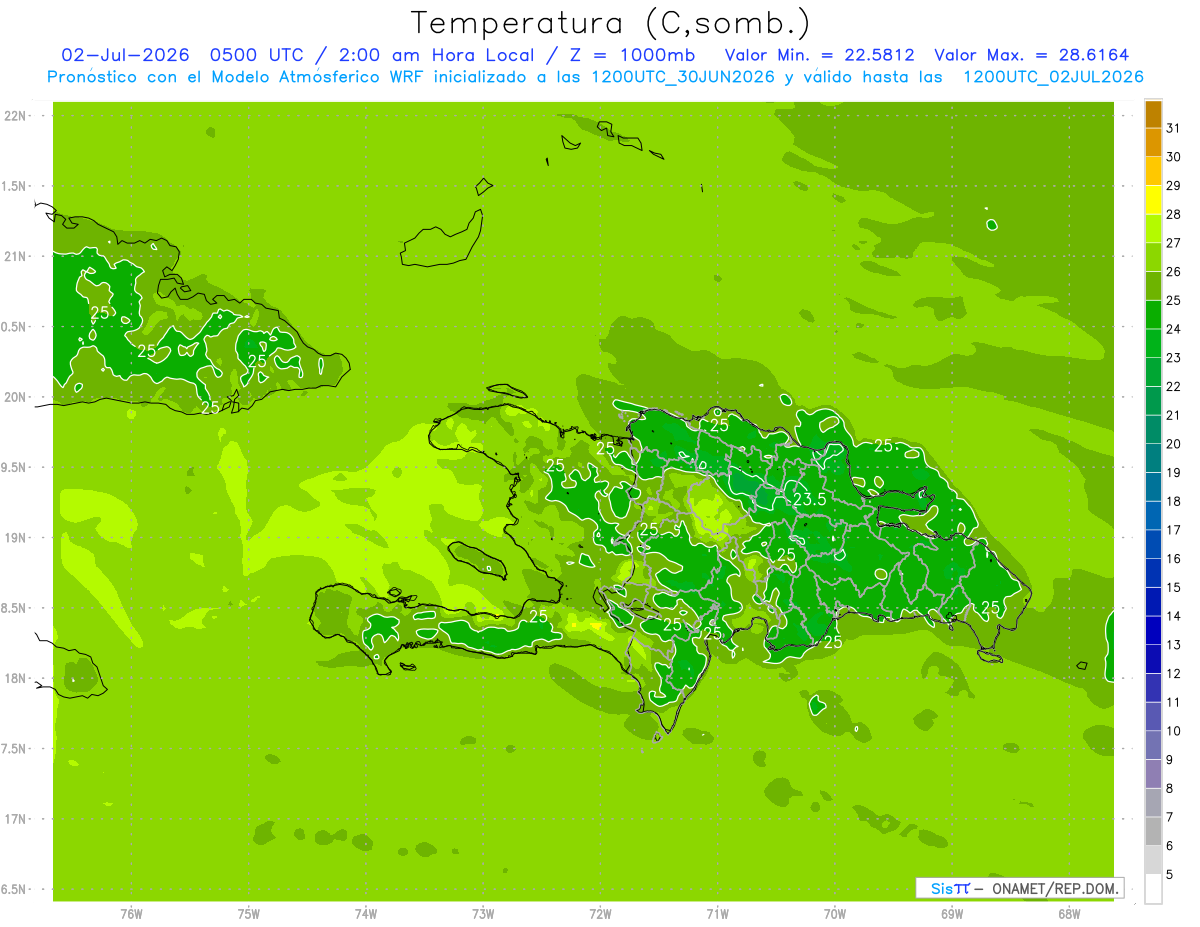
Task: Click the colorbar legend value "13"
Action: [x=1173, y=645]
